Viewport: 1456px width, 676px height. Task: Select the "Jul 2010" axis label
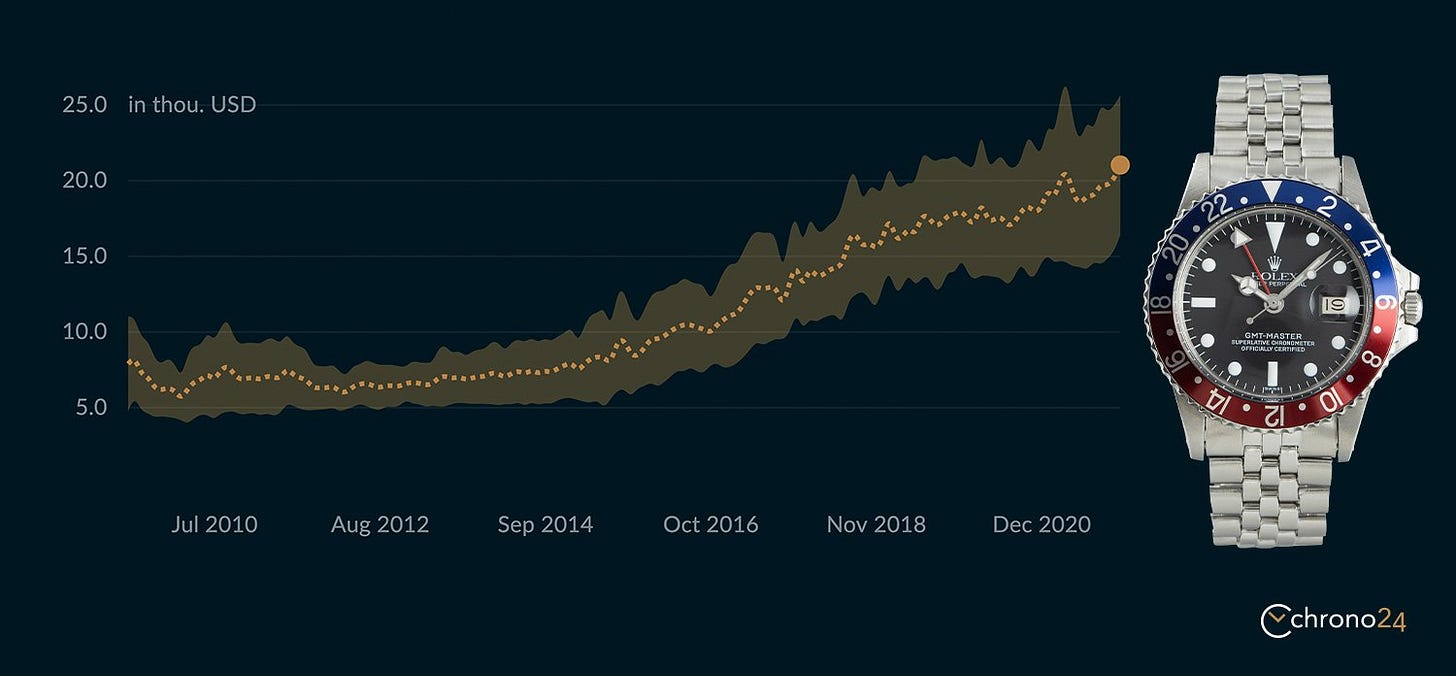[213, 524]
